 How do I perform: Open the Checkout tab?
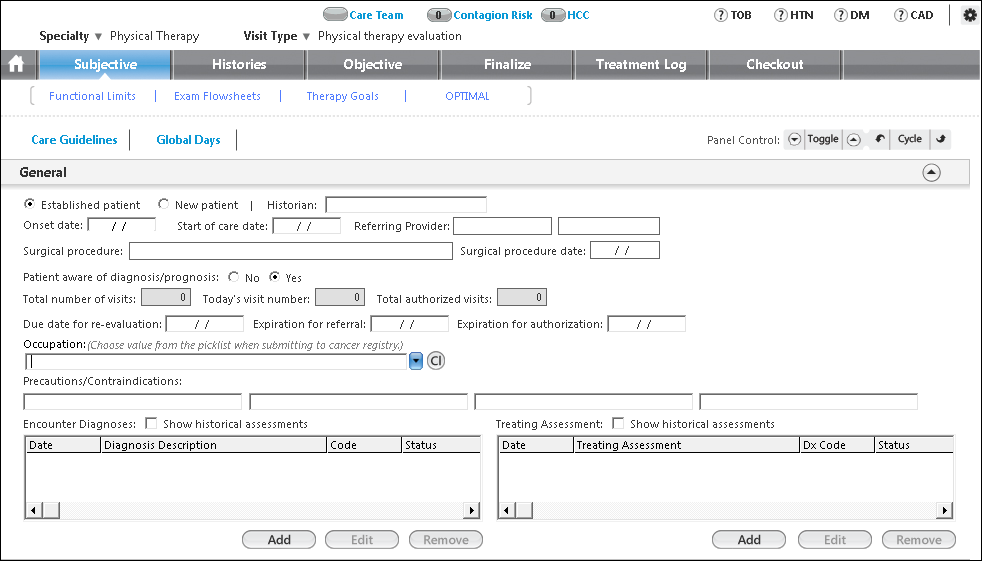(775, 64)
